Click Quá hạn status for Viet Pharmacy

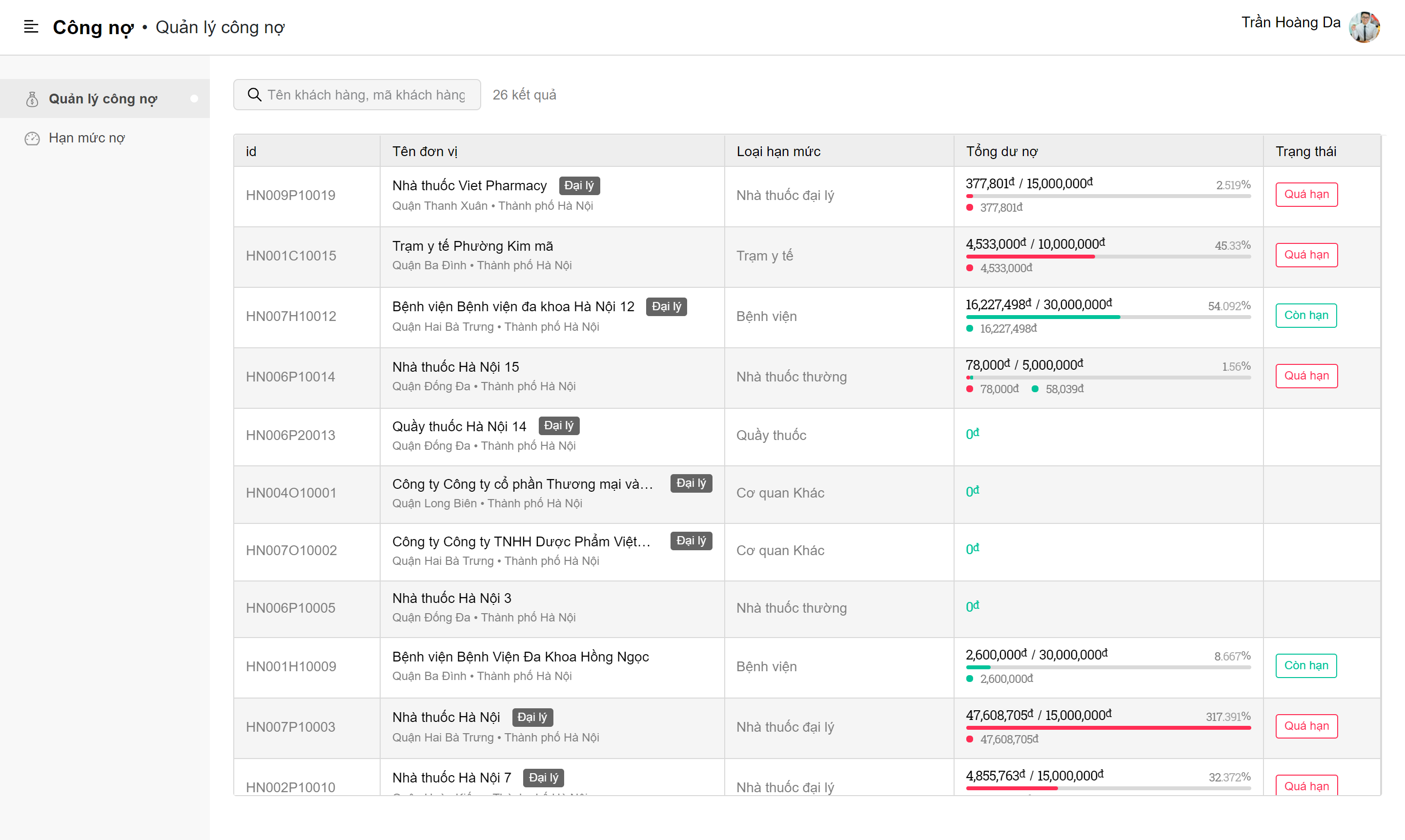point(1306,195)
